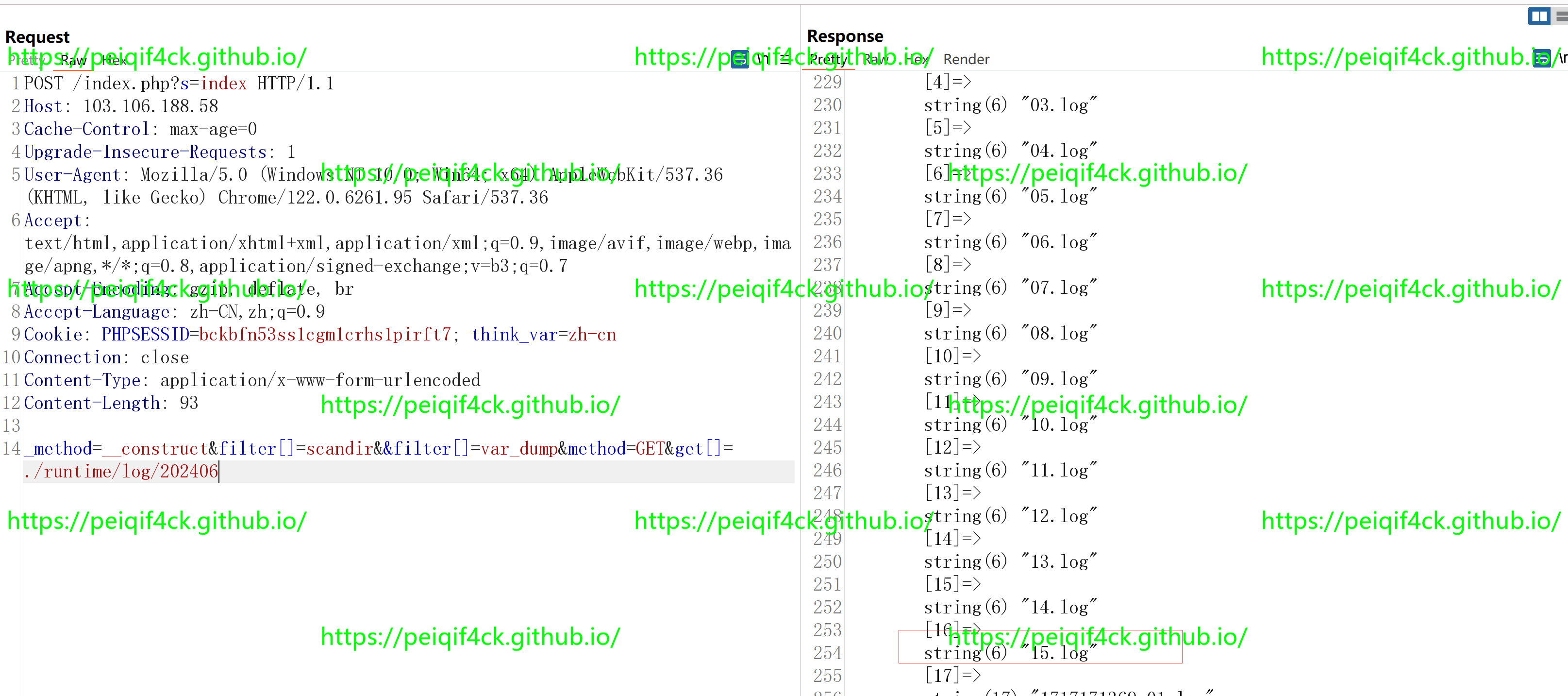
Task: Click response string "03.log" line
Action: coord(1010,105)
